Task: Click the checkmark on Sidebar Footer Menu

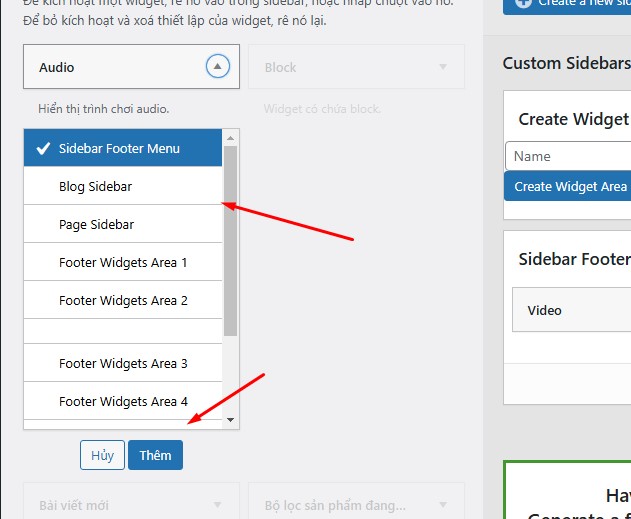Action: pos(43,149)
